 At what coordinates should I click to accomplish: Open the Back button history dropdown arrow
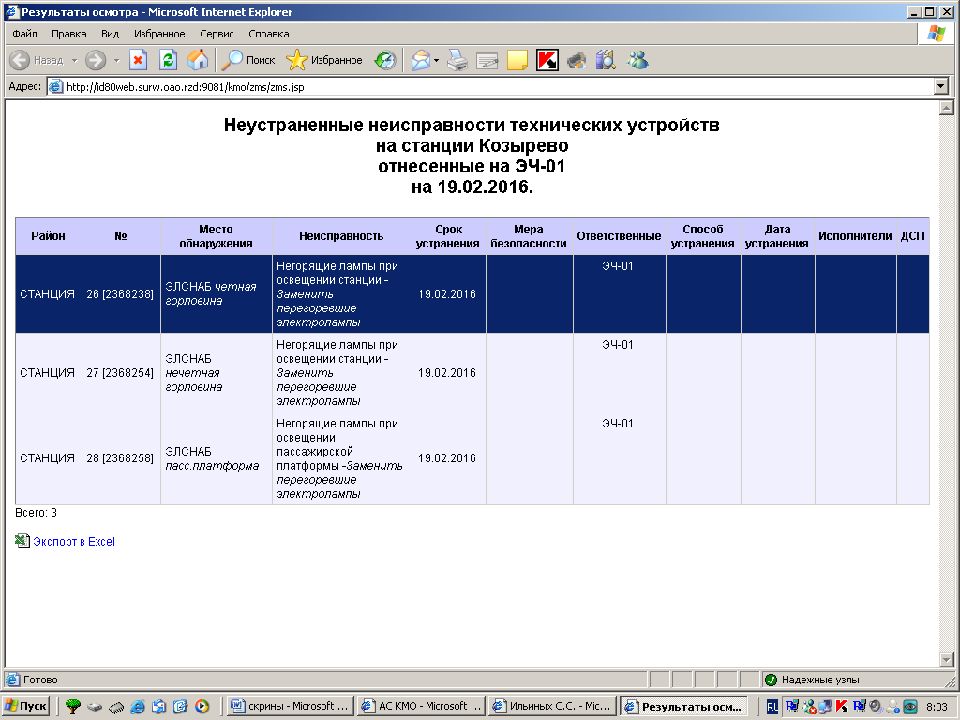tap(74, 60)
